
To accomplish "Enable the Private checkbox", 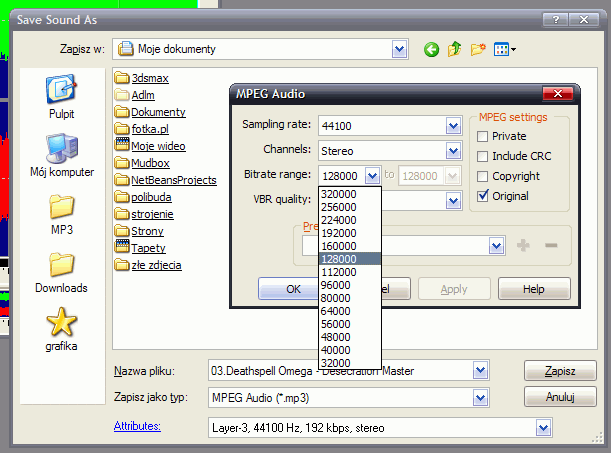I will pyautogui.click(x=483, y=136).
